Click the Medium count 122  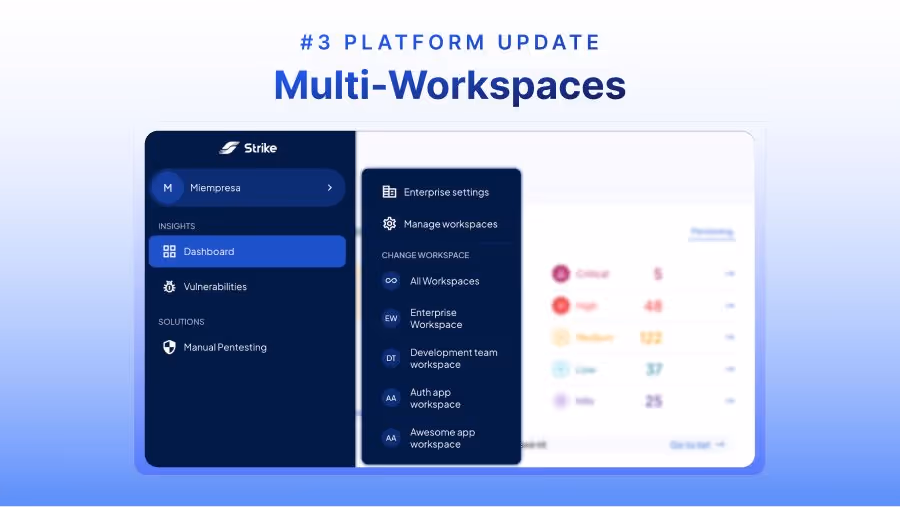651,337
